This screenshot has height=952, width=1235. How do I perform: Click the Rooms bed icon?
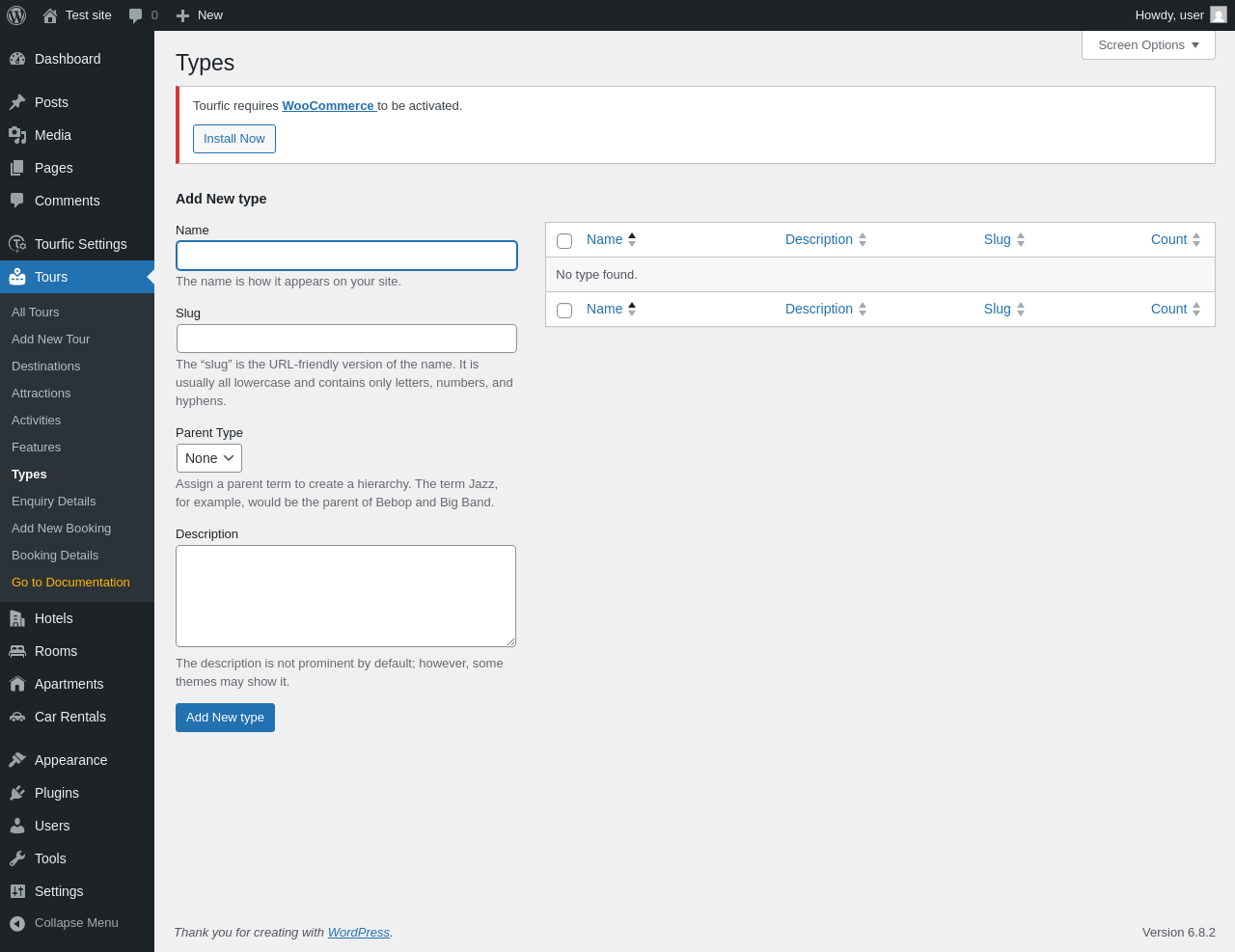tap(17, 651)
